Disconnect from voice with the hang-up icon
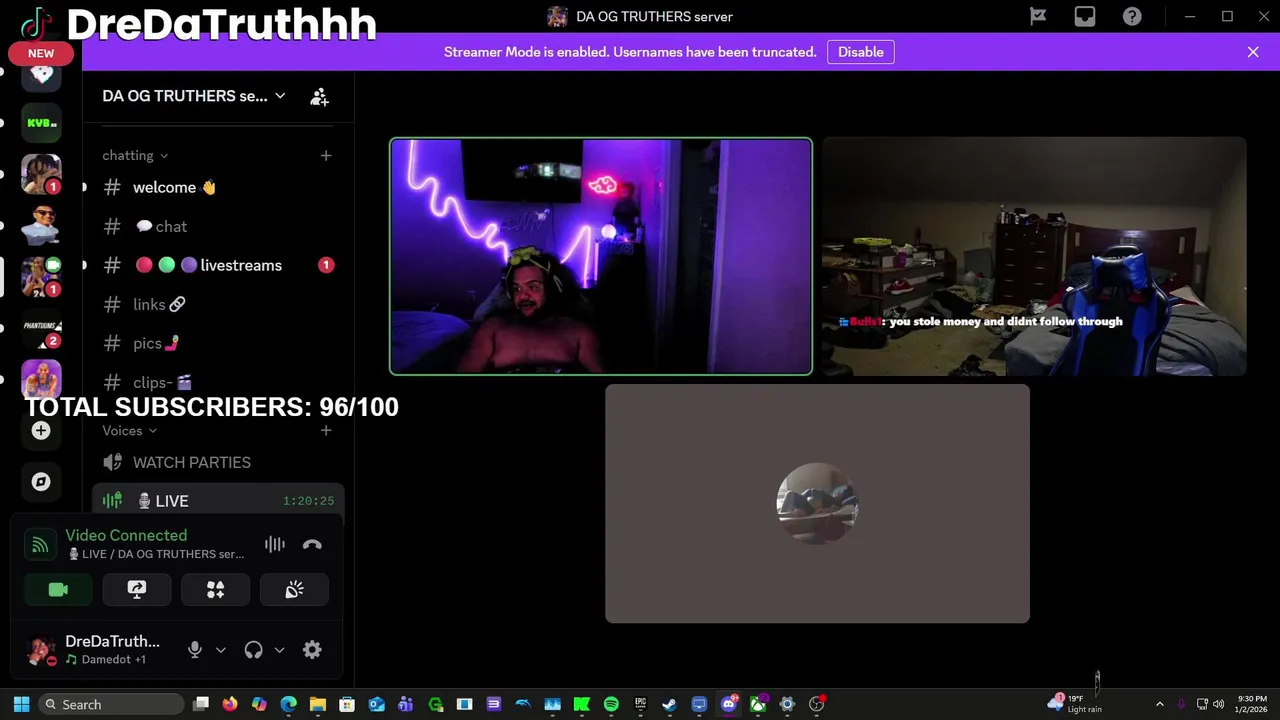Screen dimensions: 1280x720 312,545
